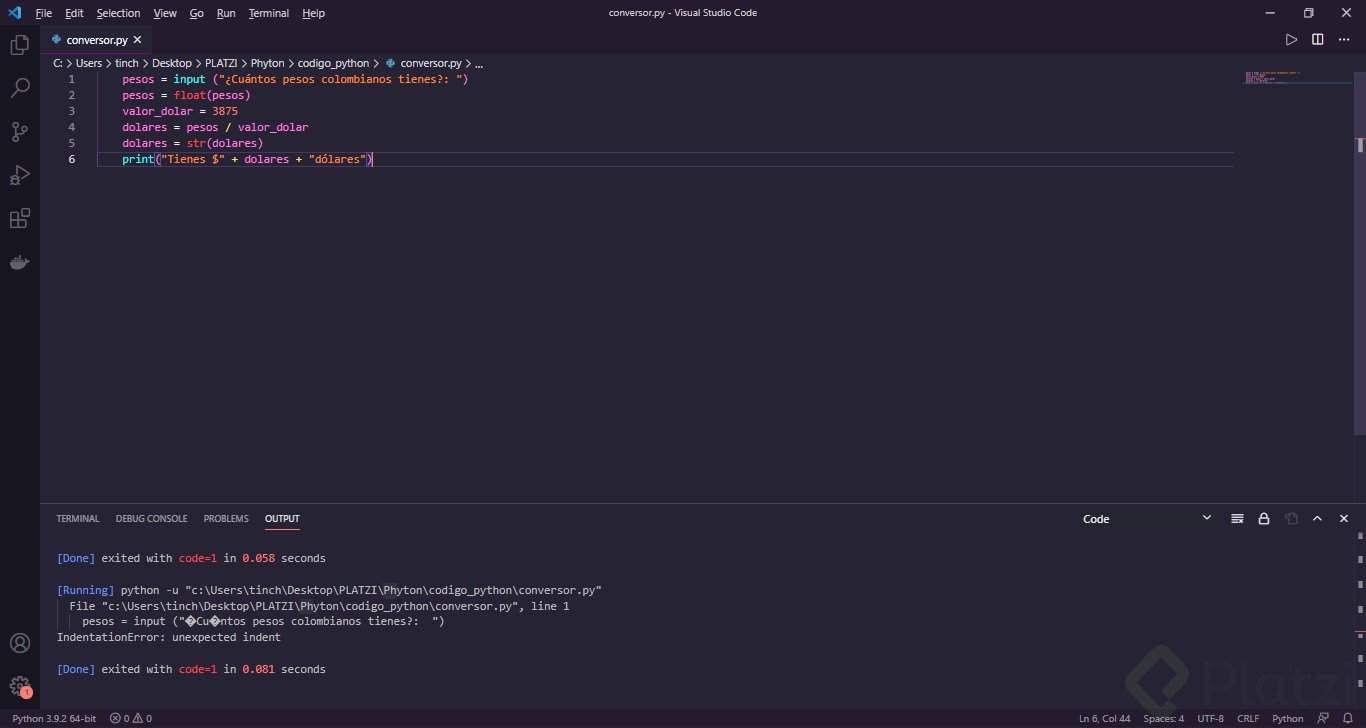This screenshot has height=728, width=1366.
Task: Click the VS Code logo icon
Action: 14,13
